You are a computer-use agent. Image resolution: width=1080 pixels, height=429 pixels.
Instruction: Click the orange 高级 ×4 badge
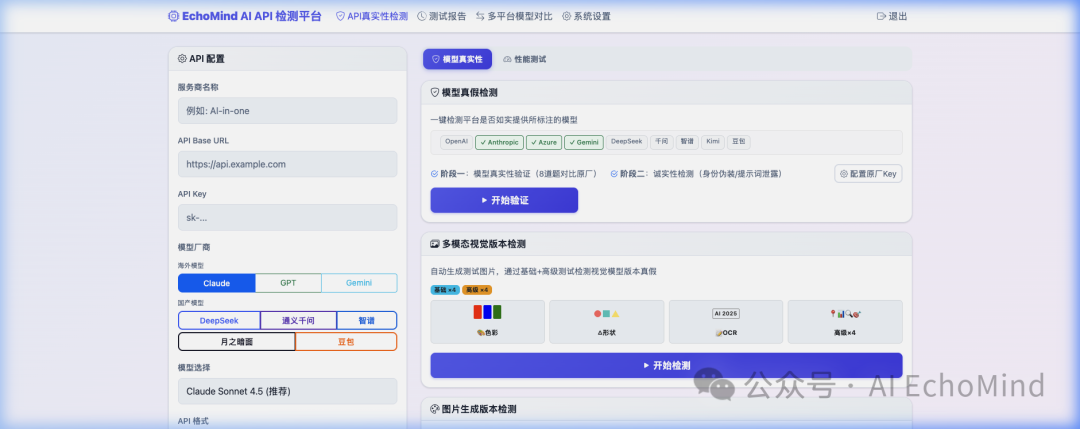(x=477, y=290)
